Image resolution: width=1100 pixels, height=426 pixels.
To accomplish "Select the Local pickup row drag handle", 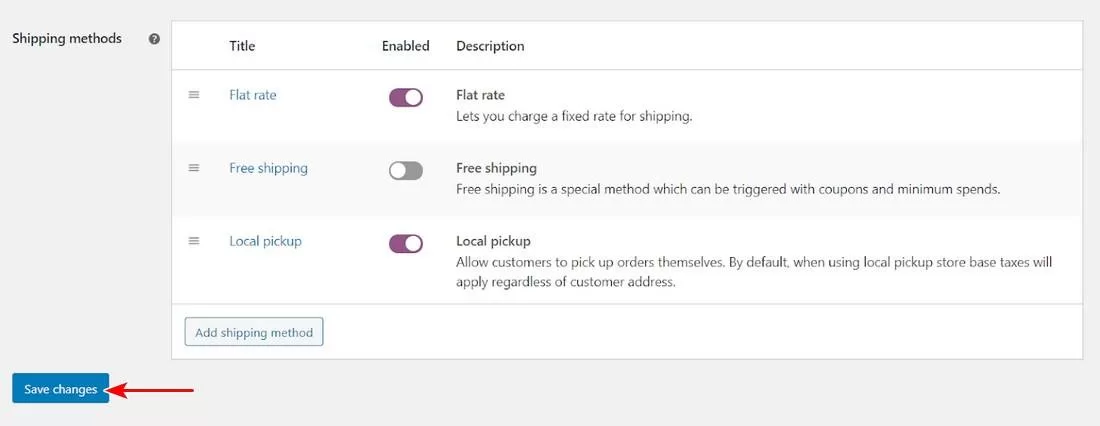I will click(x=194, y=241).
